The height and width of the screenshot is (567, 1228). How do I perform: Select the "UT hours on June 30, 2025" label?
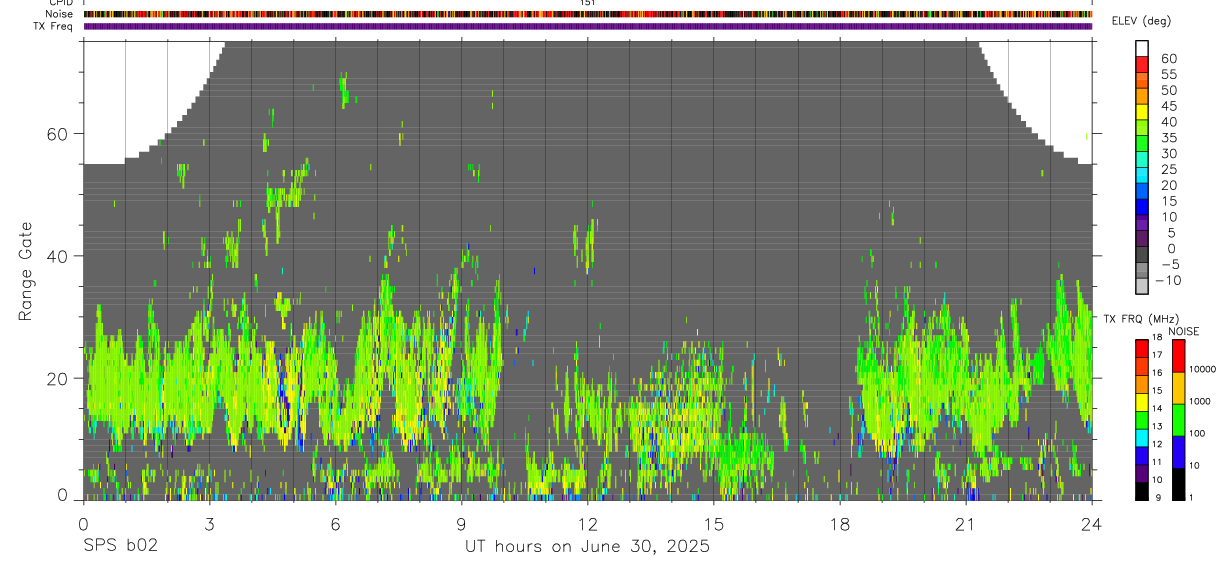click(x=587, y=547)
